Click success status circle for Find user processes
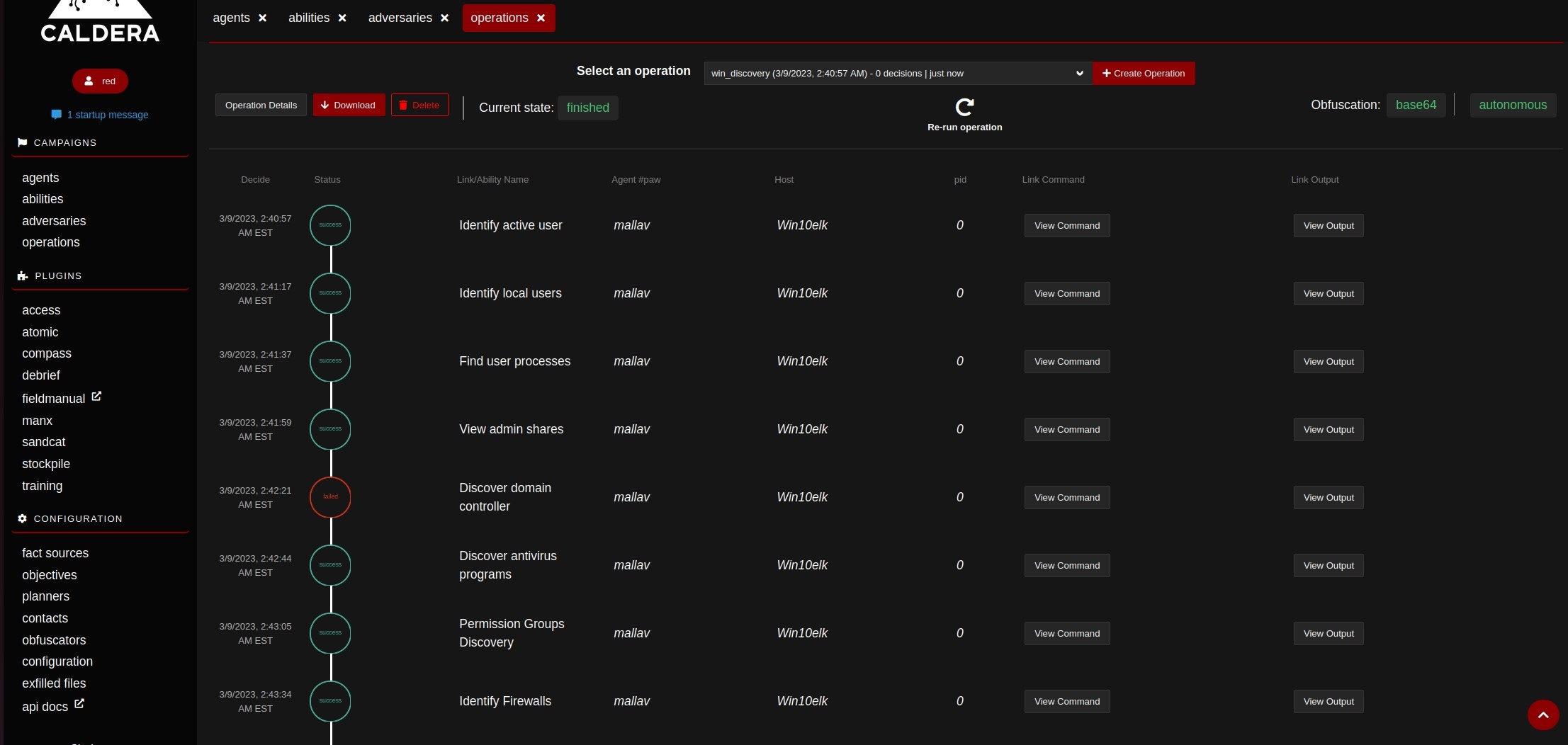The image size is (1568, 745). tap(330, 361)
